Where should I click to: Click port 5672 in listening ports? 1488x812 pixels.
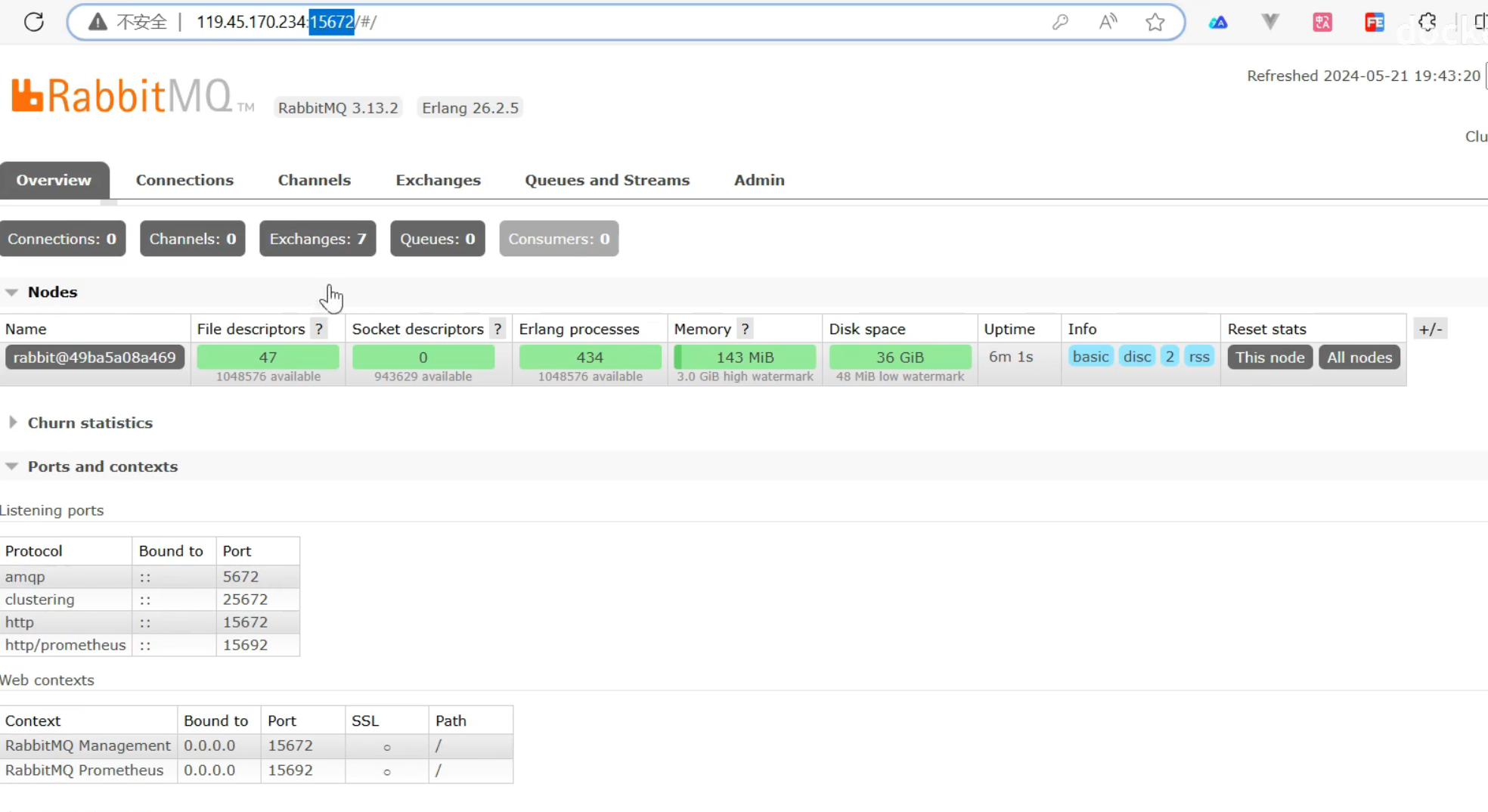(240, 577)
